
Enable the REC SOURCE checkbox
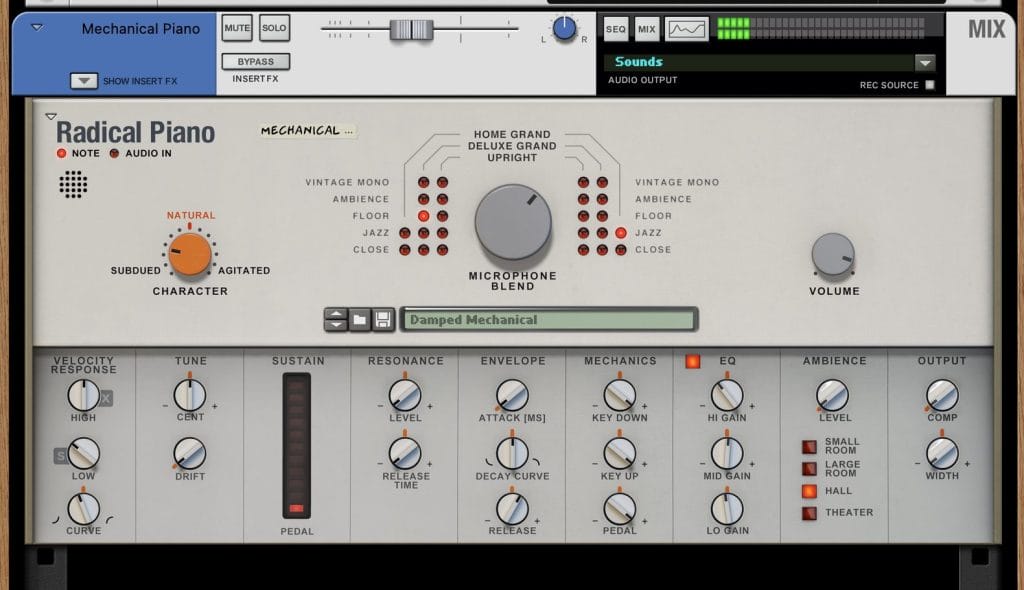click(930, 85)
